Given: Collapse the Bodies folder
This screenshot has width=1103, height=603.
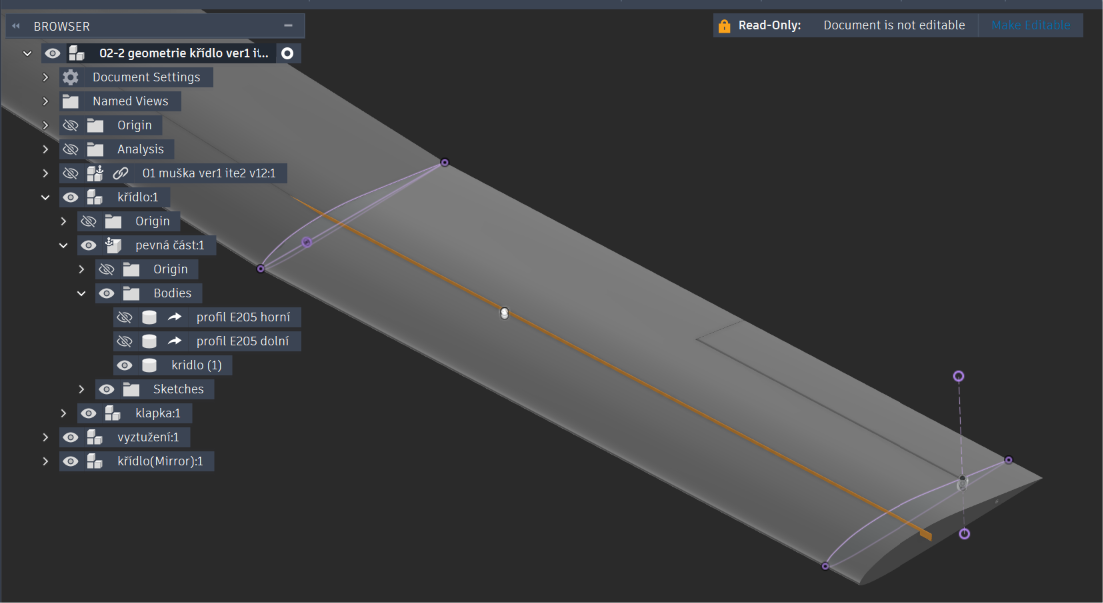Looking at the screenshot, I should click(82, 293).
